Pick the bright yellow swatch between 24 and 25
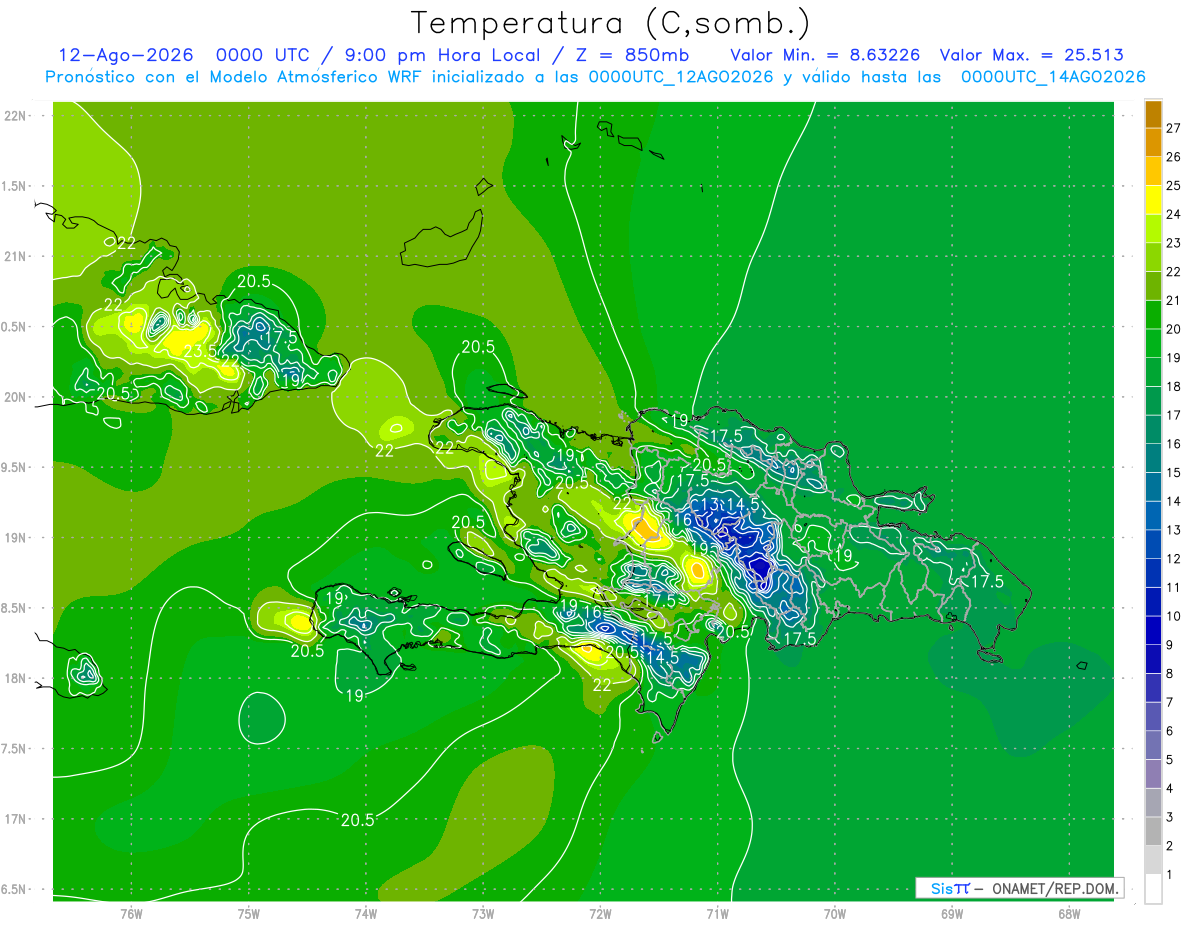 point(1153,200)
